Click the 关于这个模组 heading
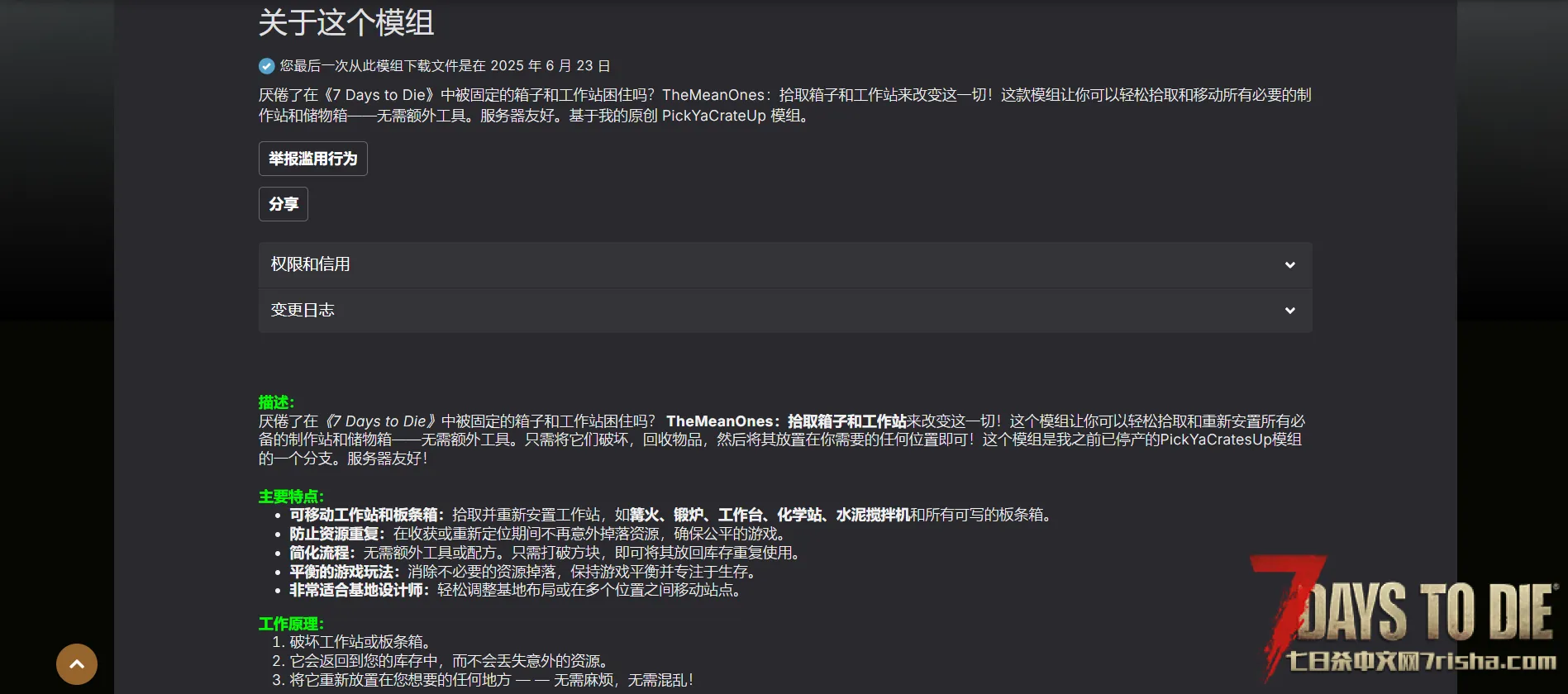 (346, 22)
